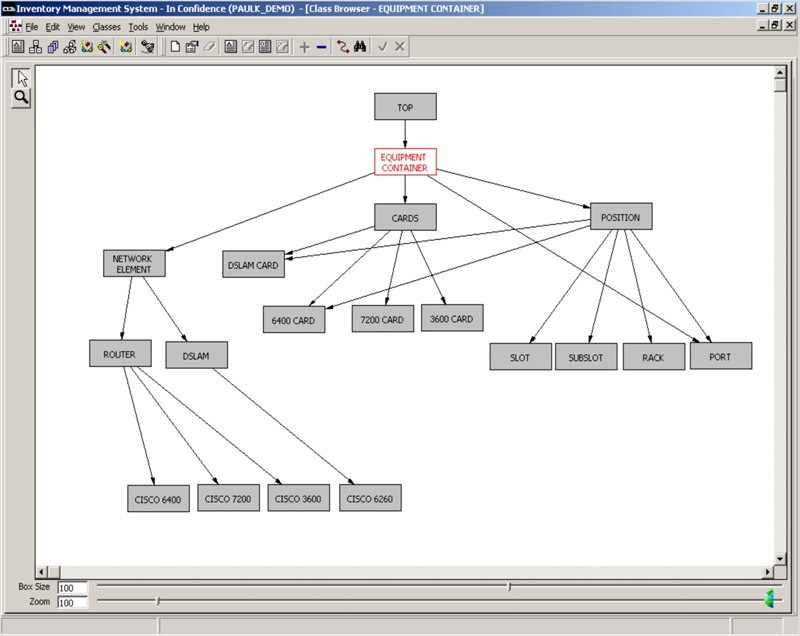Open the hierarchy tree diagram toolbar icon

click(x=35, y=47)
